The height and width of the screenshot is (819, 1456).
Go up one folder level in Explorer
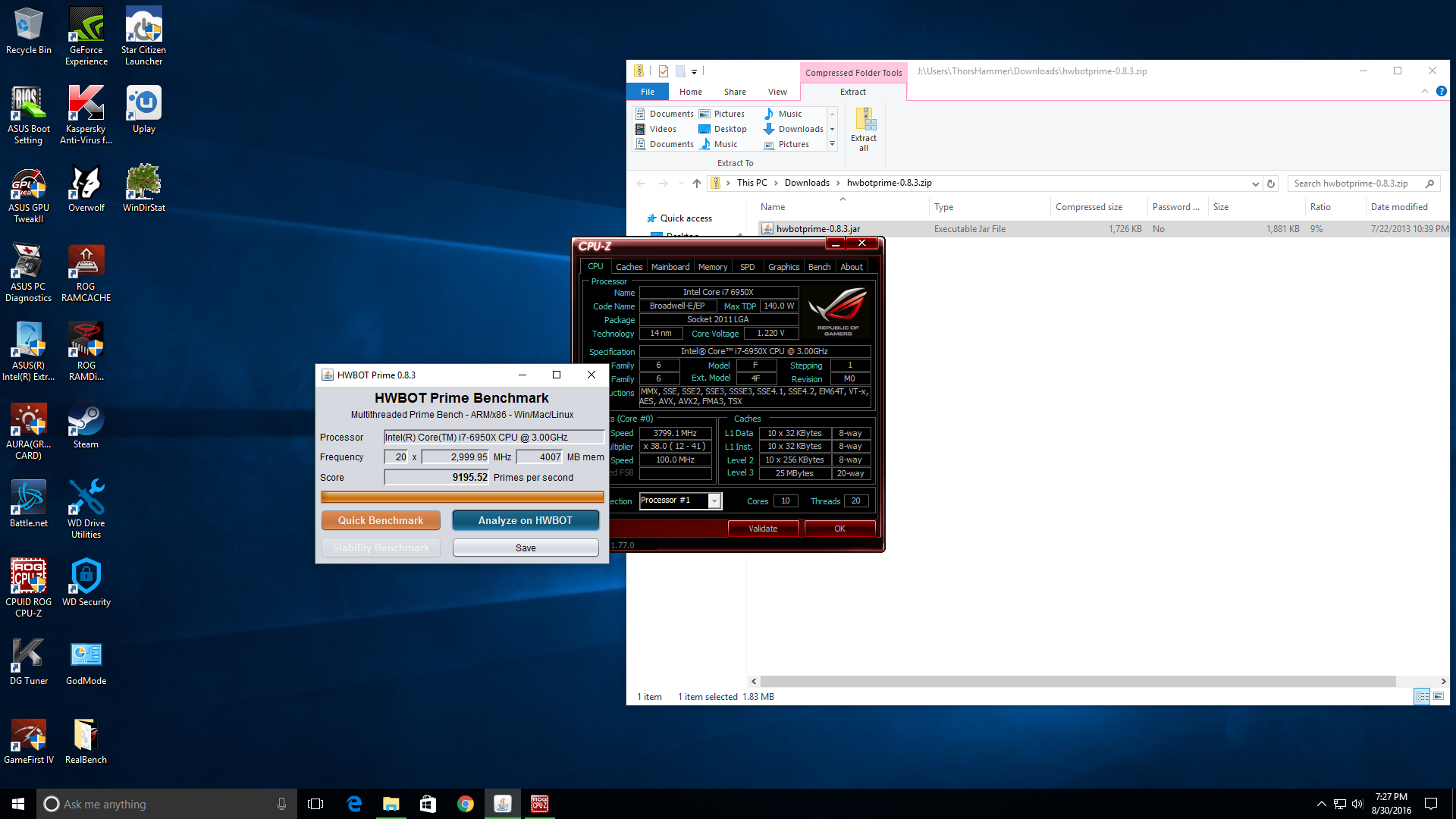(x=697, y=184)
